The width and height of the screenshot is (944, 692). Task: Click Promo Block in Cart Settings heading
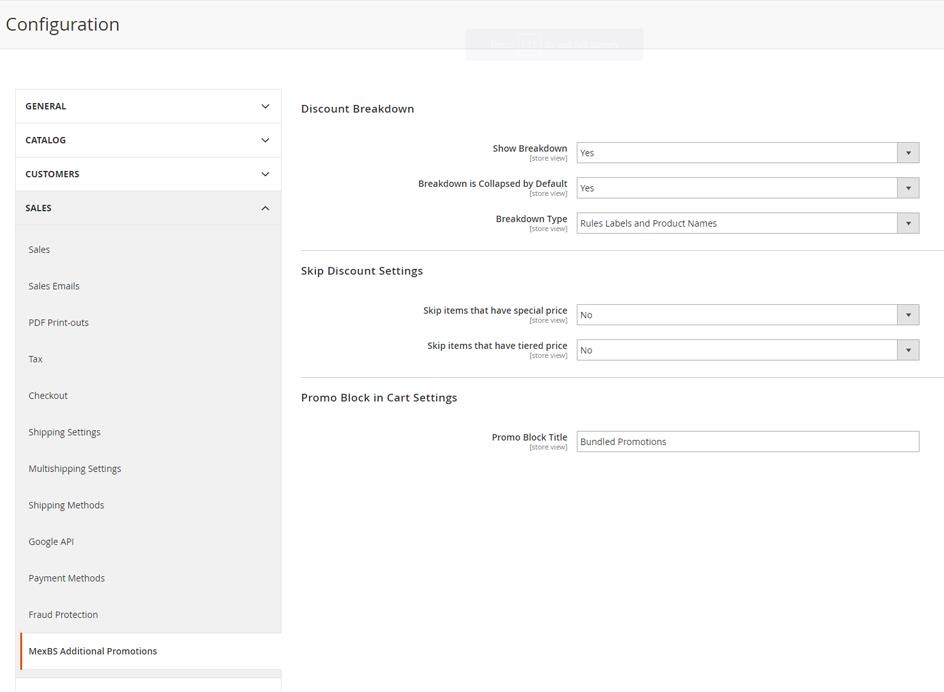click(x=379, y=397)
